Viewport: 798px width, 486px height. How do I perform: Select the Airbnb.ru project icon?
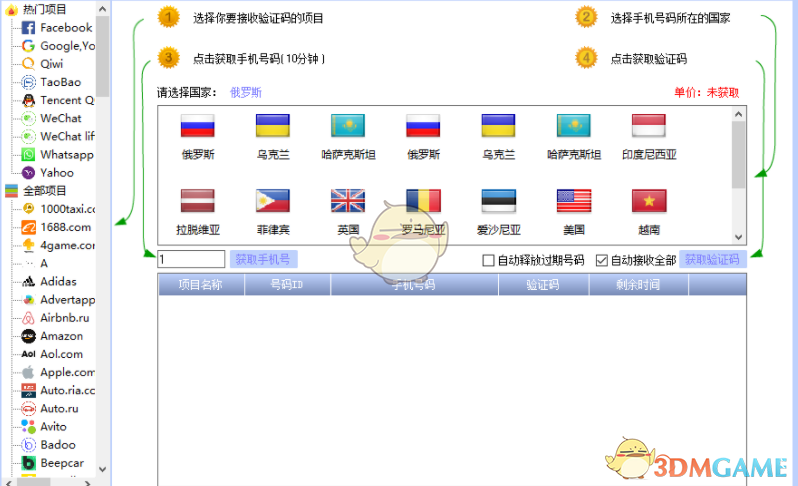point(28,318)
